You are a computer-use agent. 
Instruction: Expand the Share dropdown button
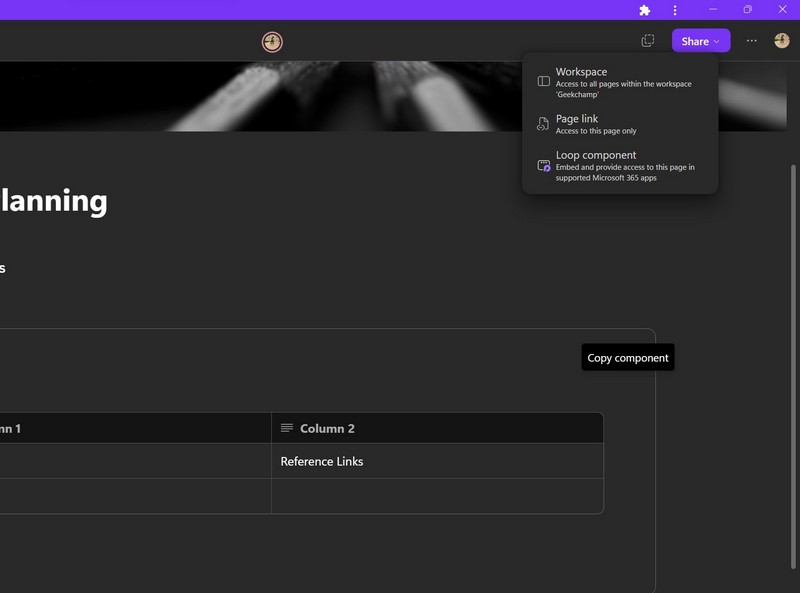point(701,41)
